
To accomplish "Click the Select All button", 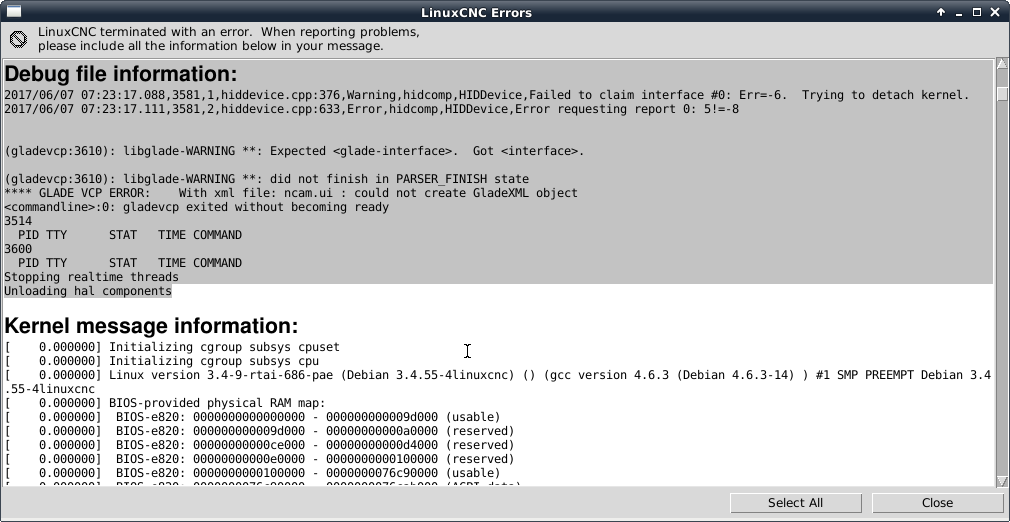I will pos(796,503).
